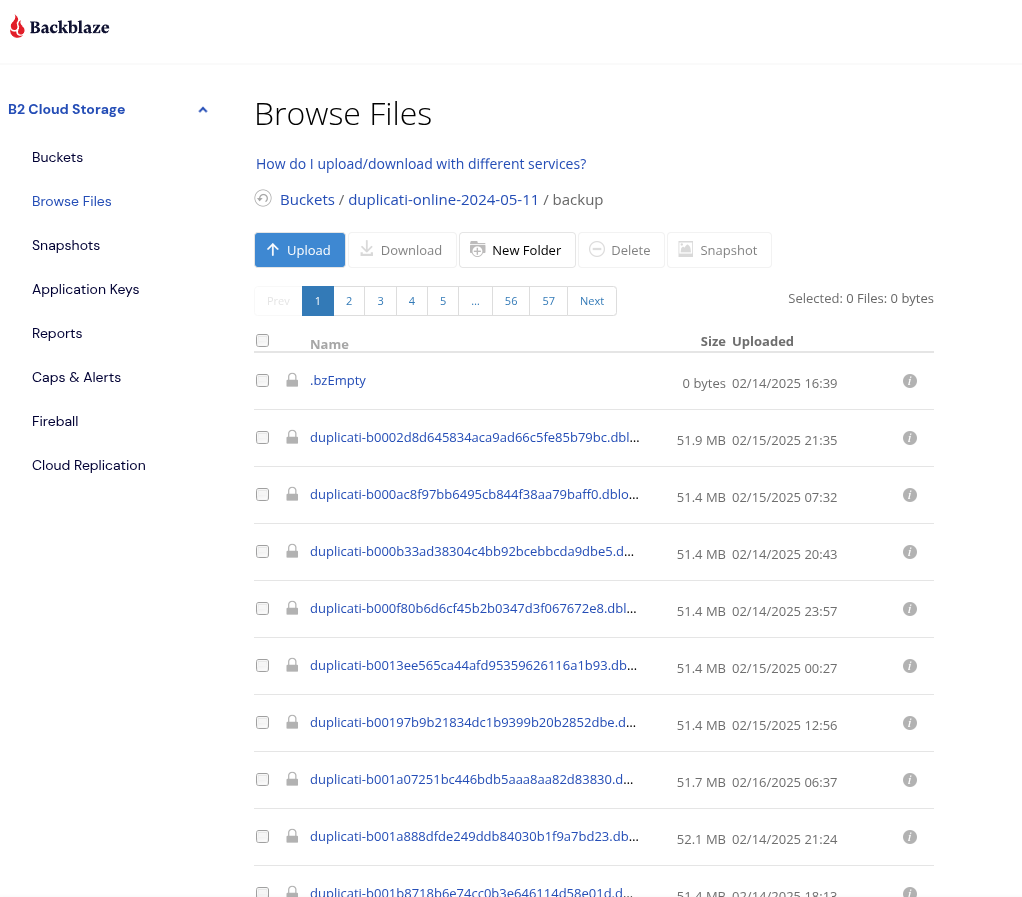Check the .bzEmpty file checkbox

coord(263,381)
